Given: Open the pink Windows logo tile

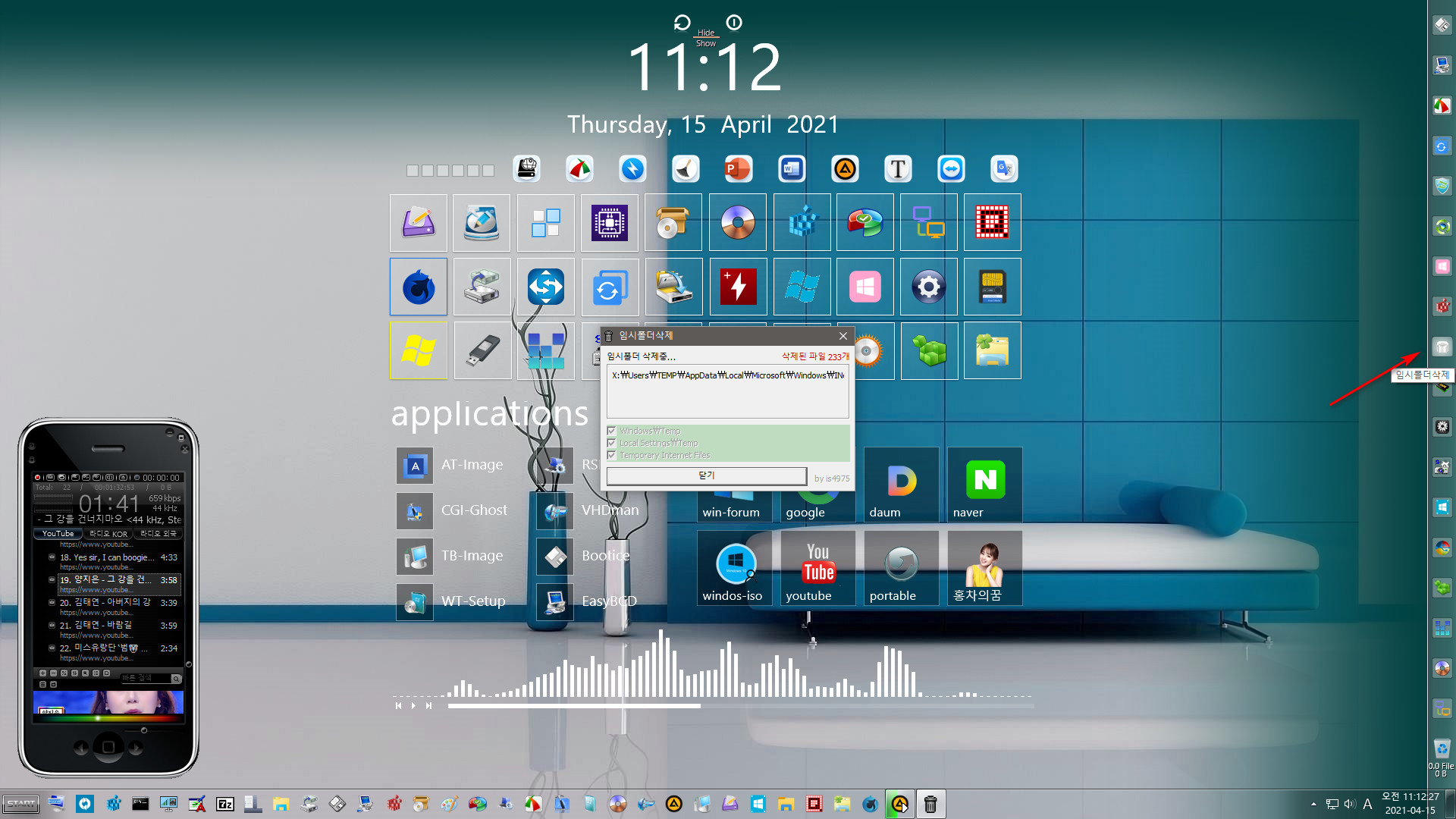Looking at the screenshot, I should click(x=865, y=287).
